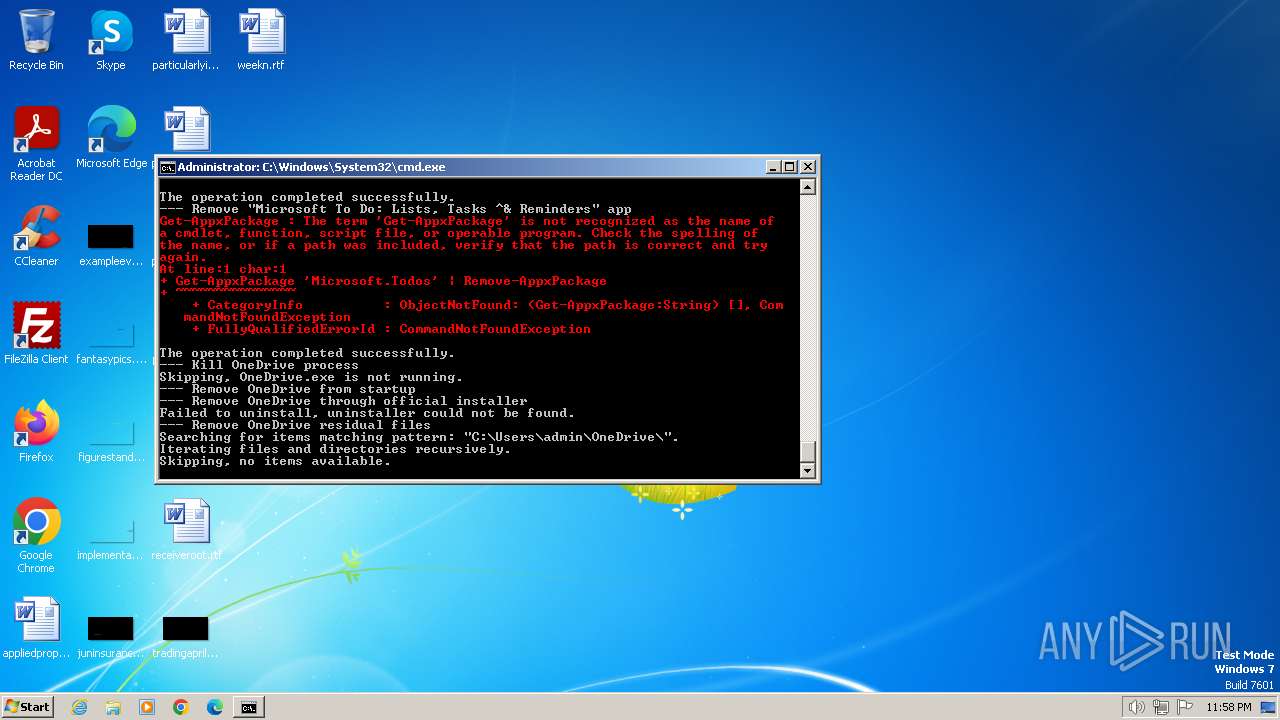Click the '--- Kill OneDrive process' line
The width and height of the screenshot is (1280, 720).
pyautogui.click(x=259, y=365)
